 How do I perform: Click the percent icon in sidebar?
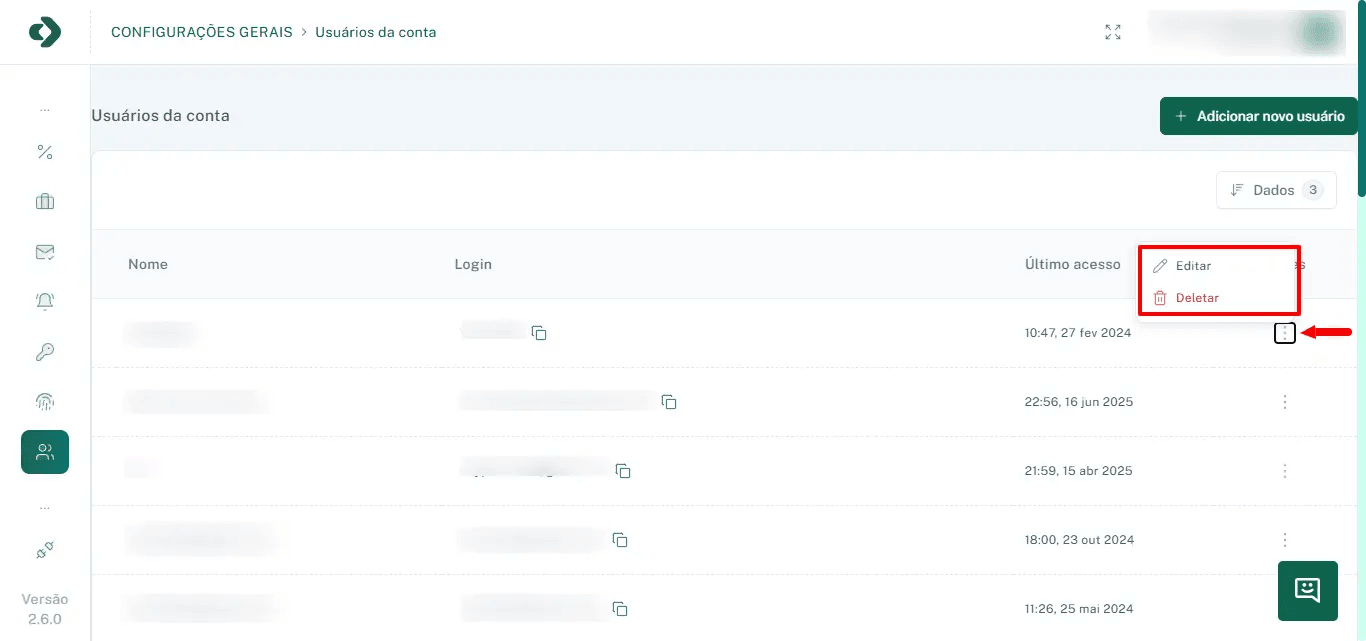click(45, 152)
